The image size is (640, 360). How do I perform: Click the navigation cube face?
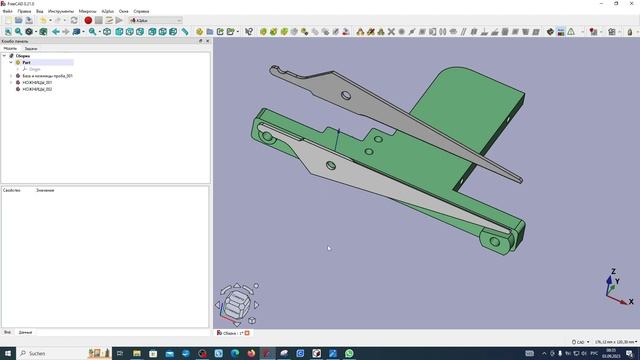pyautogui.click(x=237, y=304)
